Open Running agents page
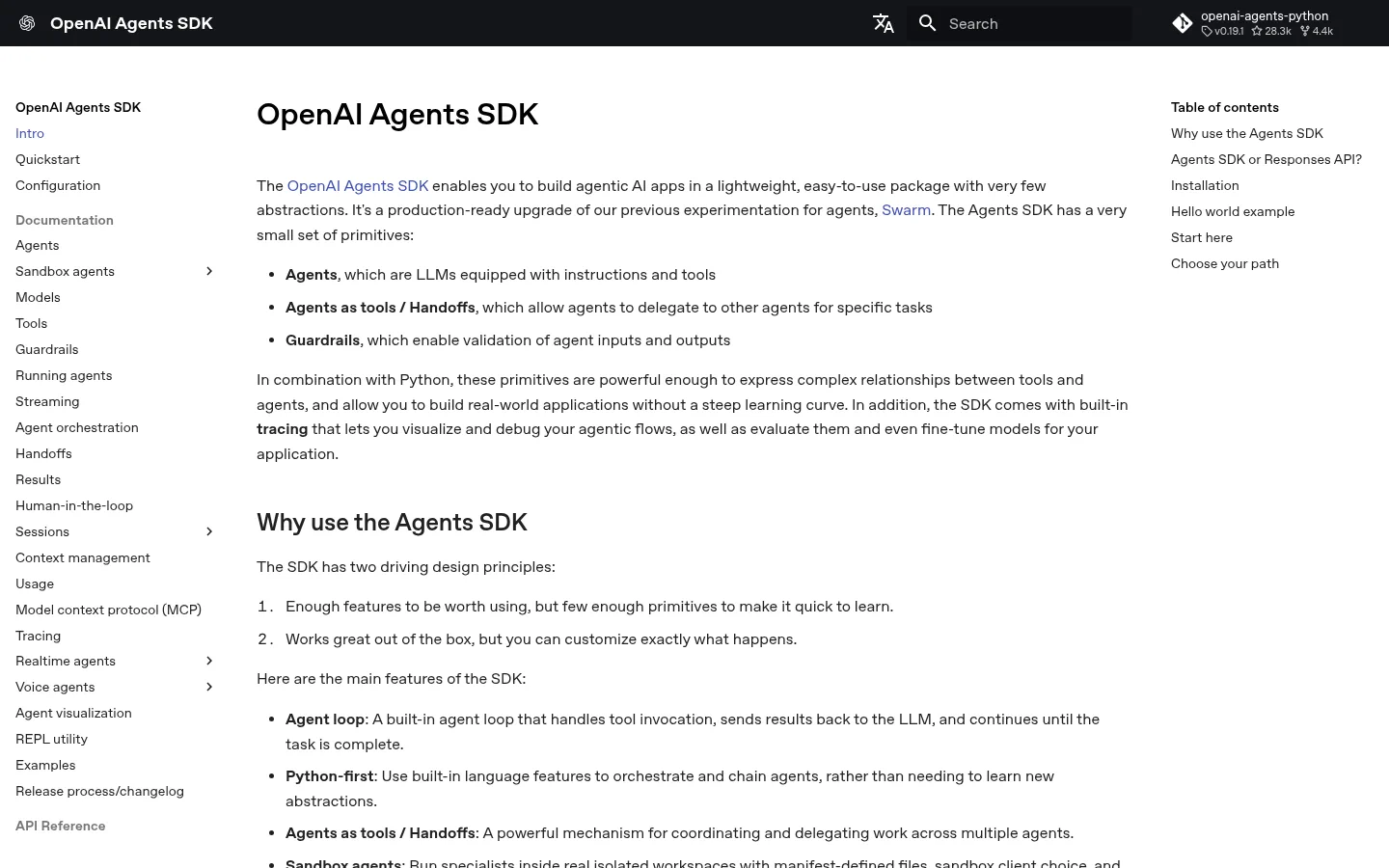The width and height of the screenshot is (1389, 868). tap(64, 375)
